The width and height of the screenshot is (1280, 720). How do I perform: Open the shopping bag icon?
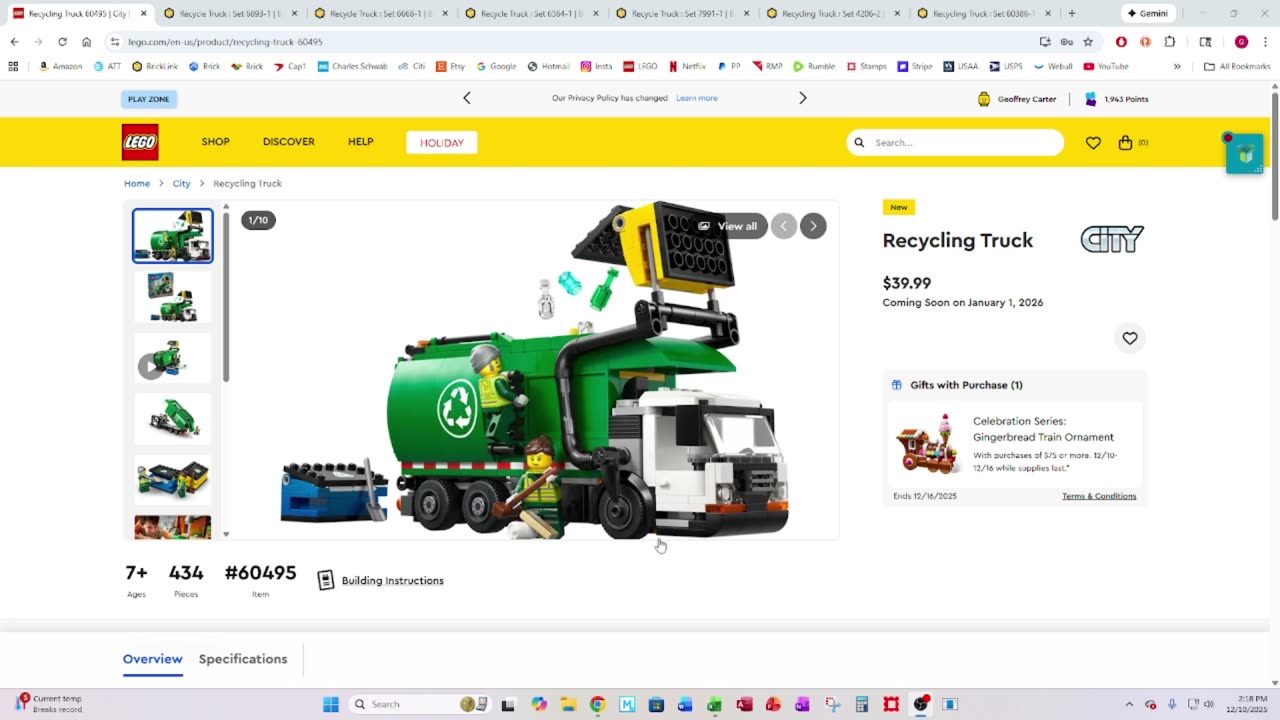point(1126,143)
